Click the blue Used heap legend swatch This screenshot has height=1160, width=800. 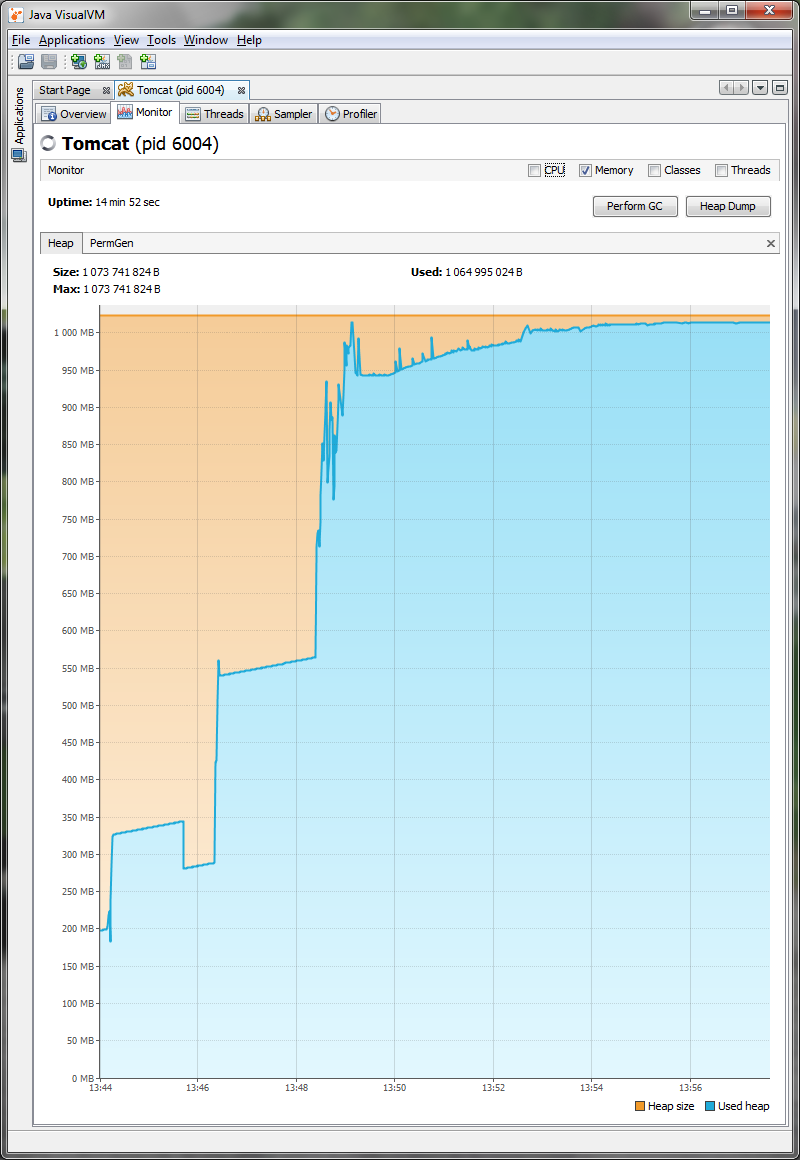[x=710, y=1107]
